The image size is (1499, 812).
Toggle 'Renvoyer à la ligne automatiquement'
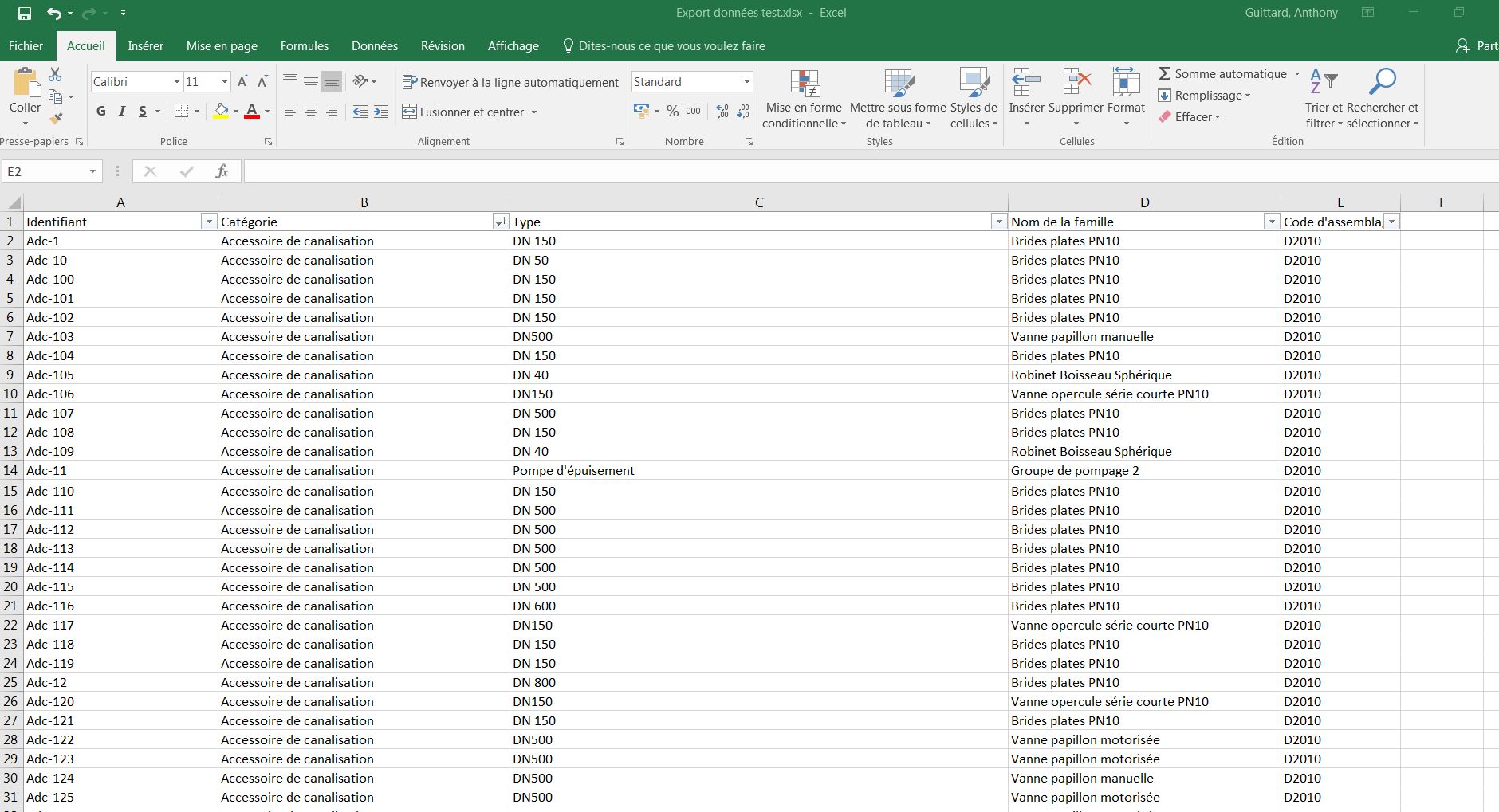coord(510,82)
